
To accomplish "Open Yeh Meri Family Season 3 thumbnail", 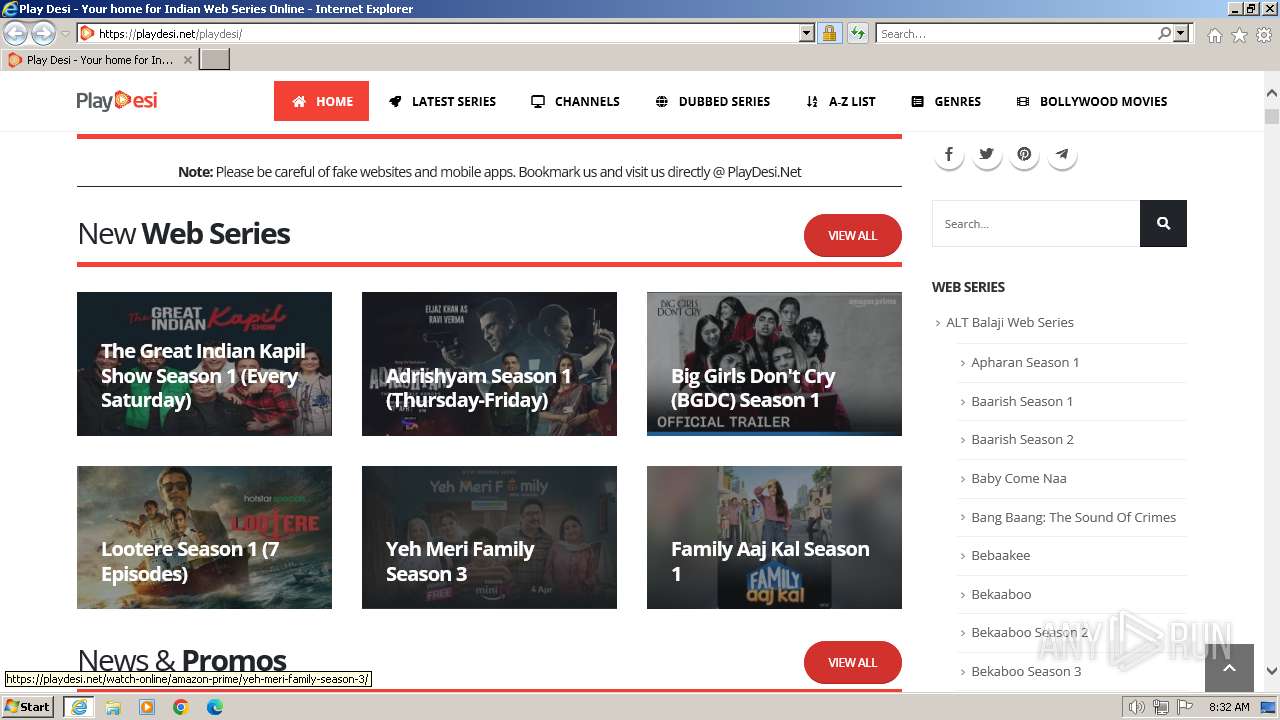I will pos(489,537).
